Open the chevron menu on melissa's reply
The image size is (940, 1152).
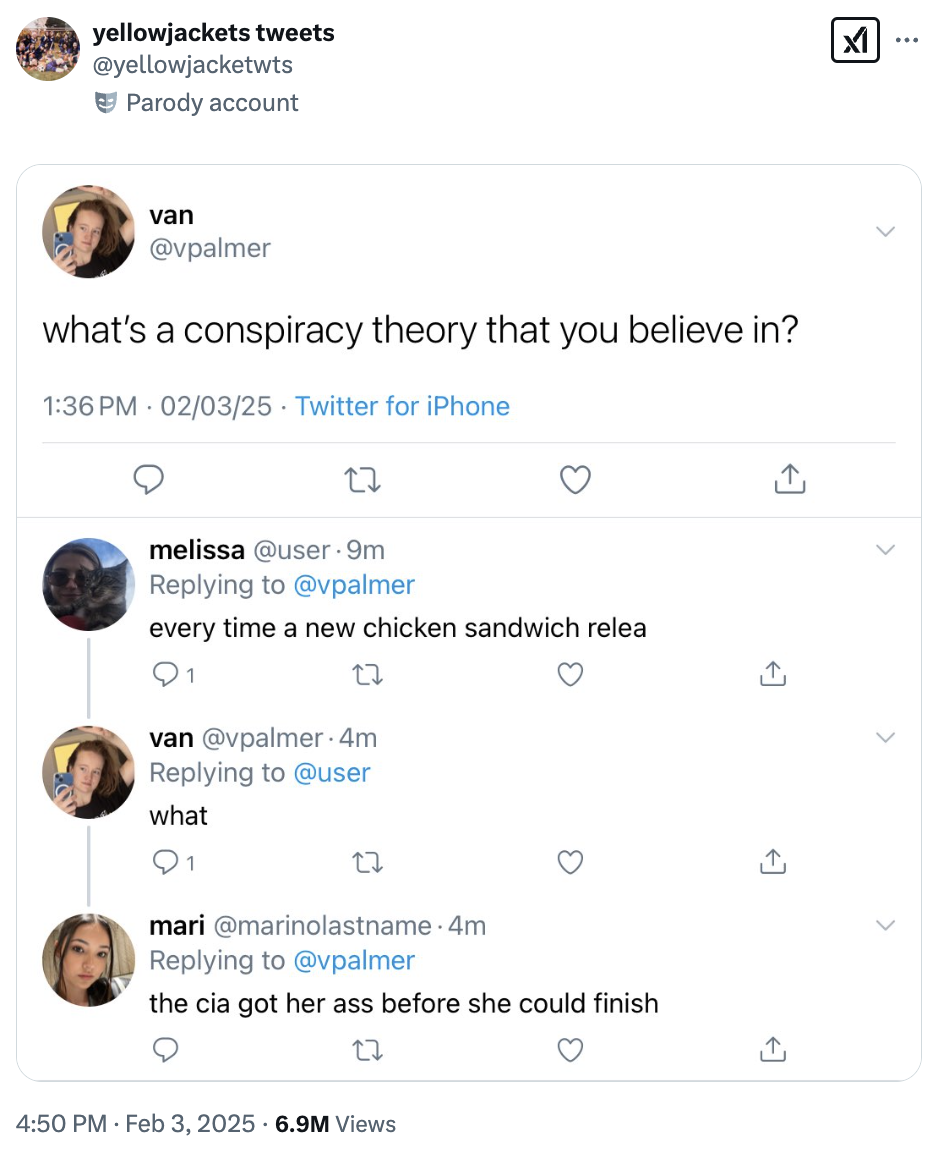click(886, 549)
